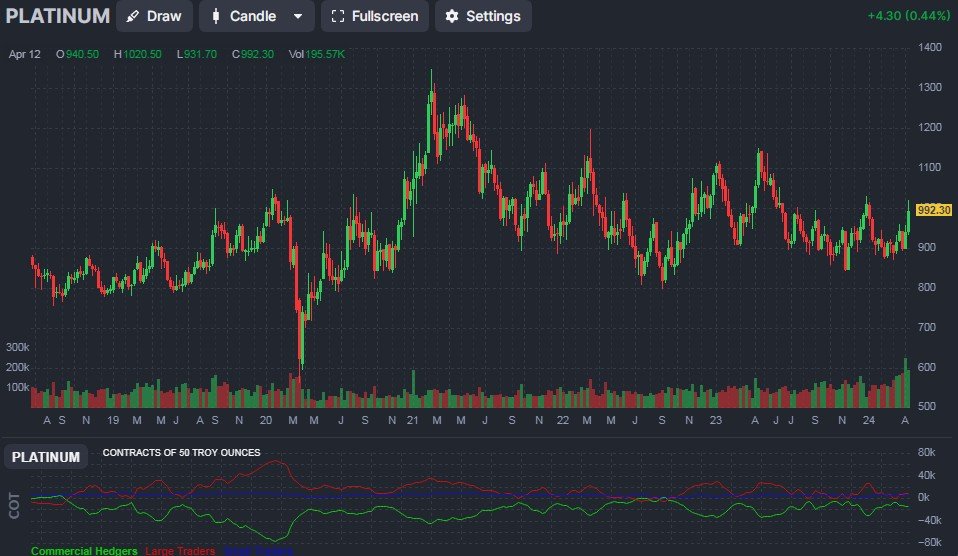Click the PLATINUM label in COT panel

45,458
